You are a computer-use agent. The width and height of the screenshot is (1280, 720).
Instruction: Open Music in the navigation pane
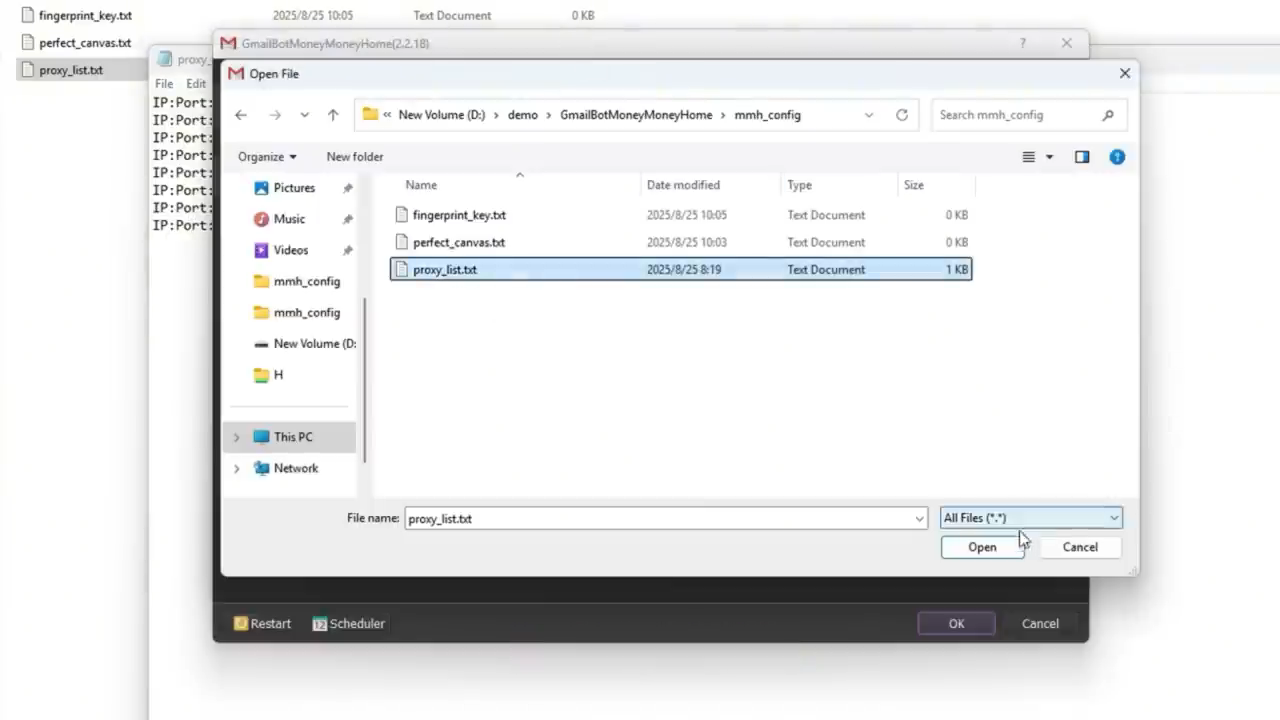[x=289, y=219]
